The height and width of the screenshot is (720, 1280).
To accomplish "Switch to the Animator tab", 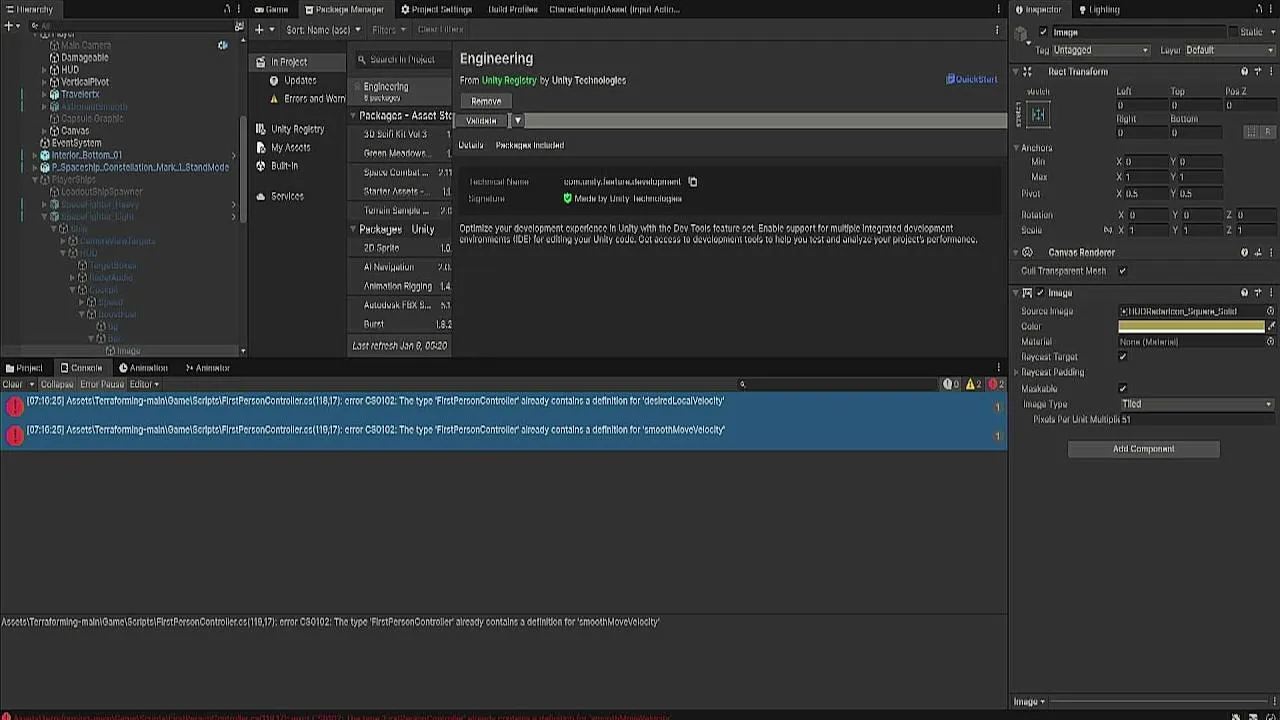I will [207, 368].
